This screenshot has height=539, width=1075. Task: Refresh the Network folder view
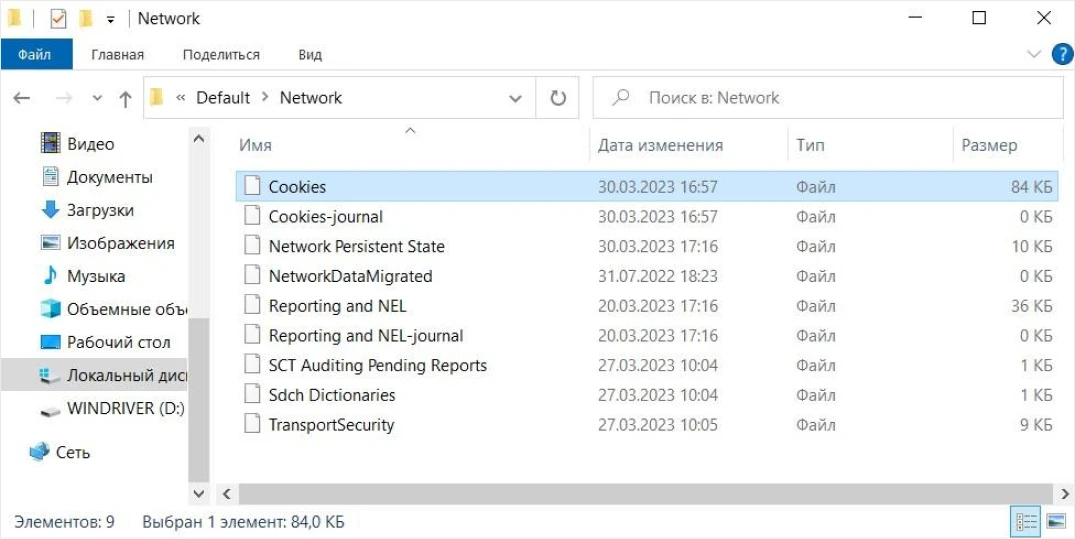(x=558, y=98)
